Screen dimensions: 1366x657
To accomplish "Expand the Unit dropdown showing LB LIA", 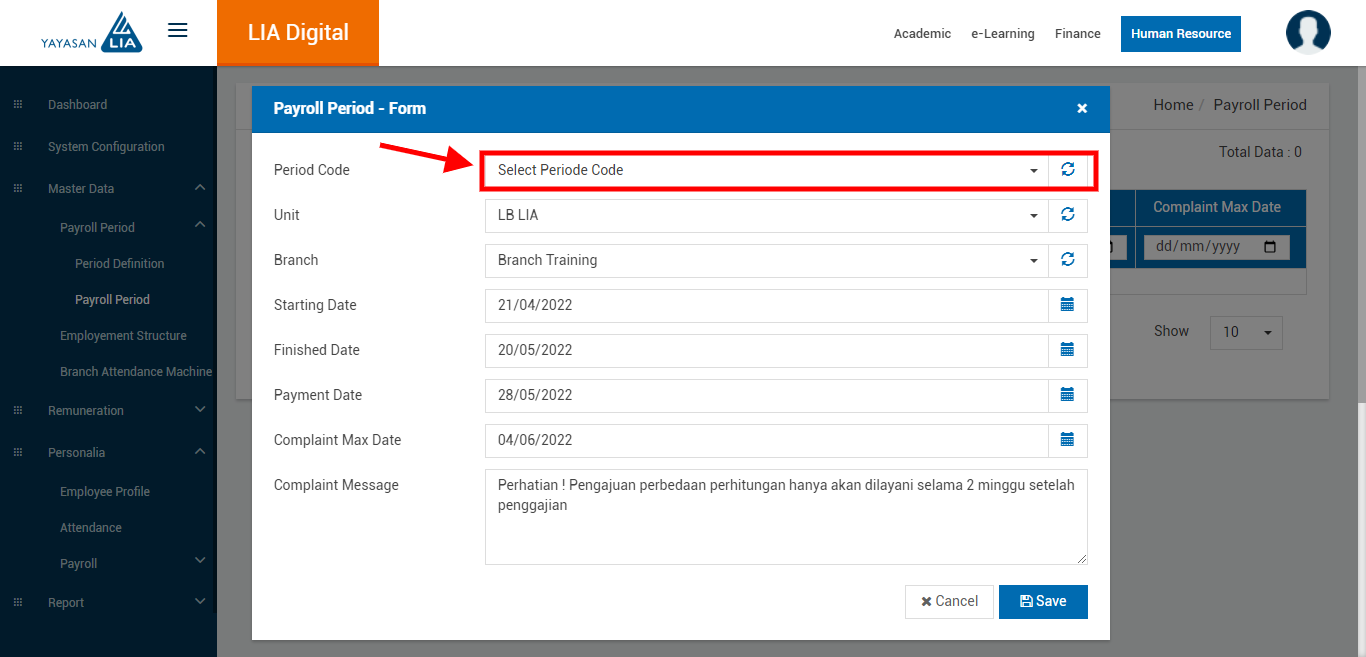I will coord(766,215).
